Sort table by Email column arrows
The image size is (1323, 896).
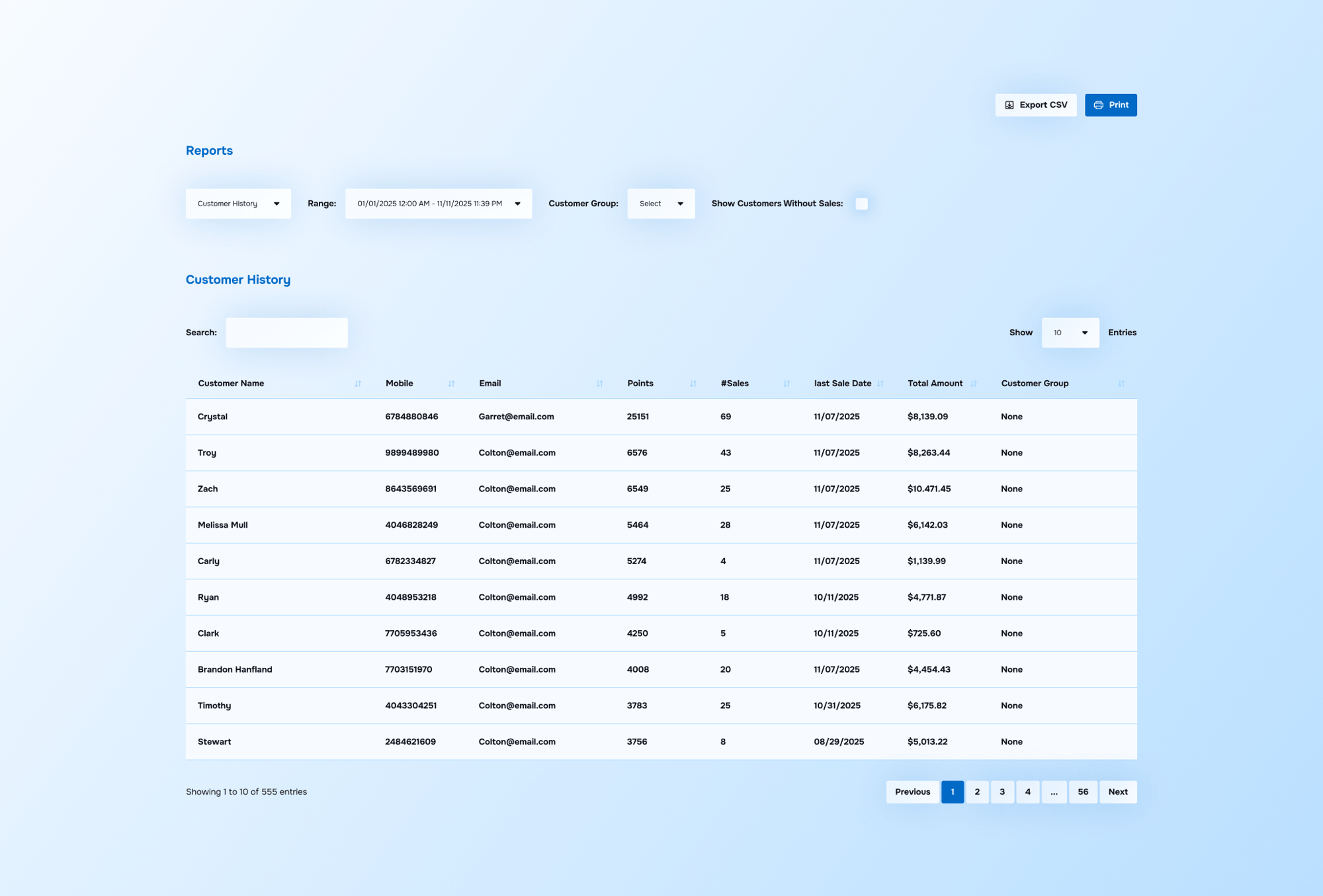pyautogui.click(x=599, y=384)
